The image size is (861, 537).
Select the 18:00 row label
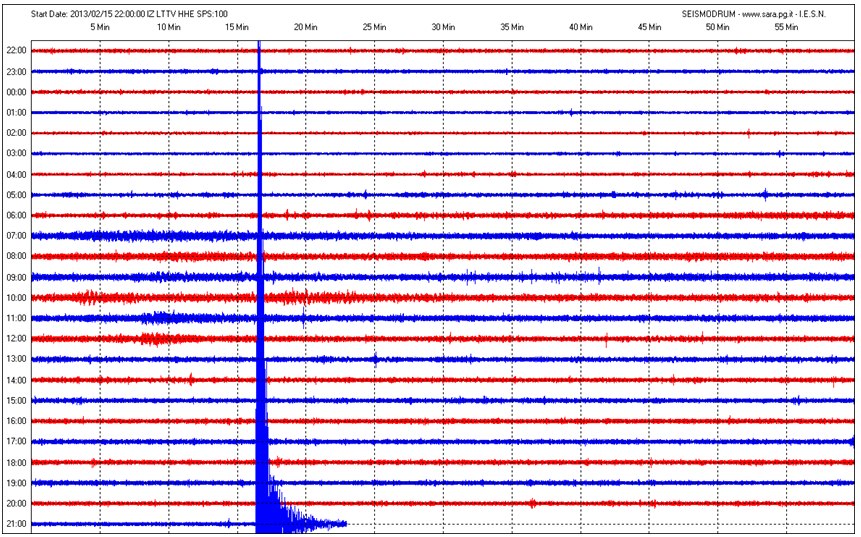(16, 462)
